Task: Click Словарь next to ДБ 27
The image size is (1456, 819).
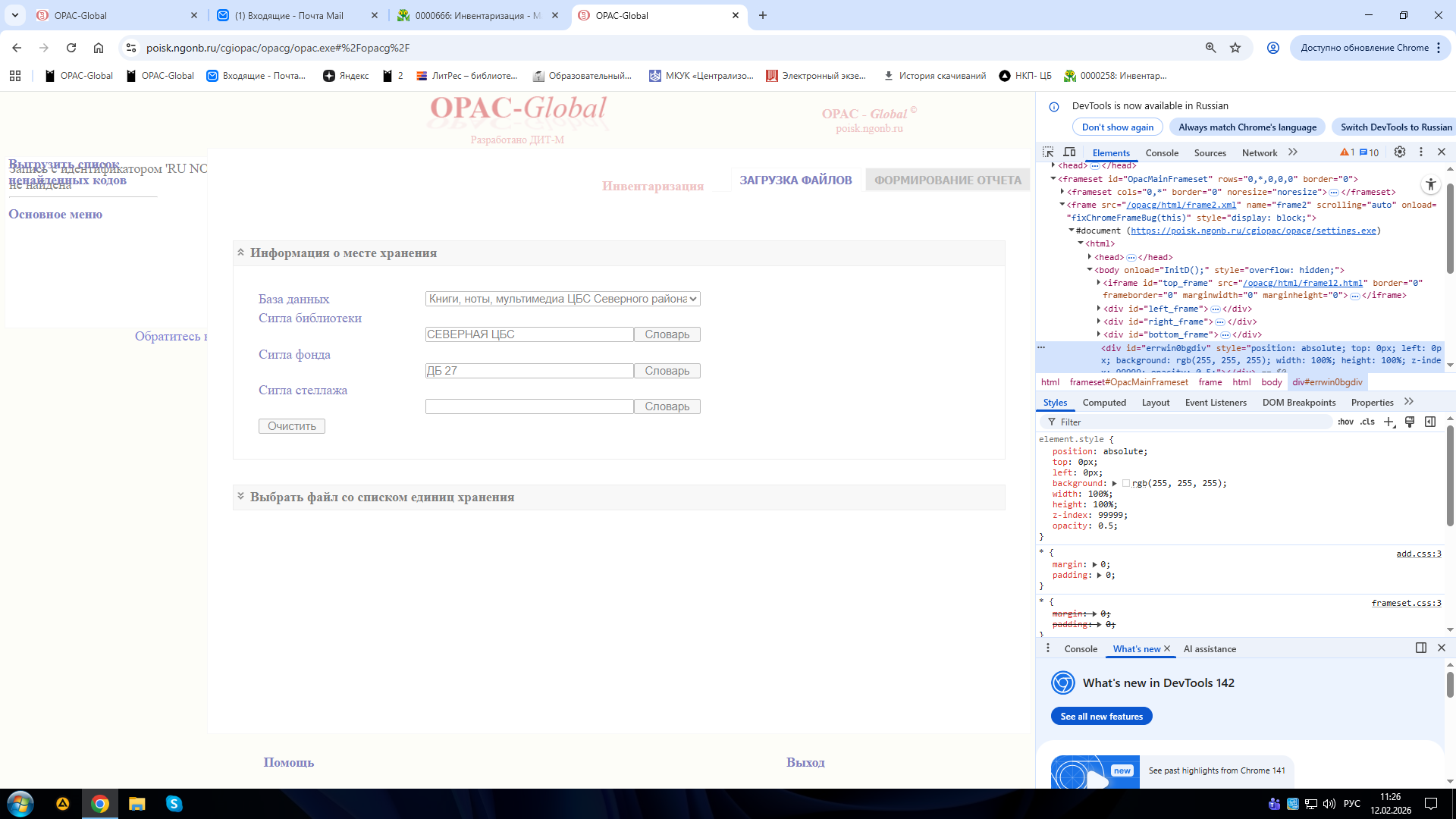Action: point(667,371)
